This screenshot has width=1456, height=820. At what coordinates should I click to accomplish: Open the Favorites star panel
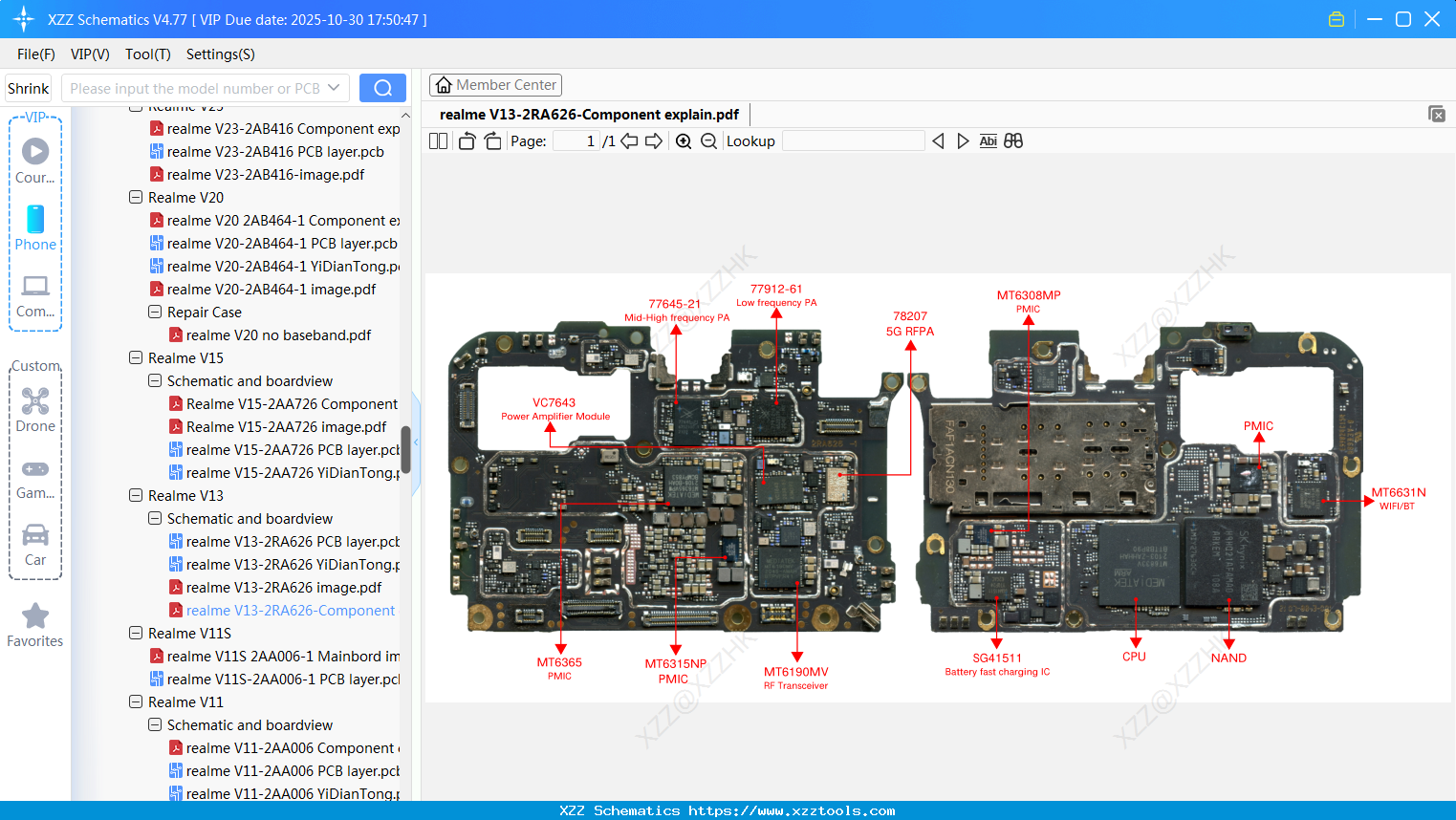pyautogui.click(x=34, y=616)
